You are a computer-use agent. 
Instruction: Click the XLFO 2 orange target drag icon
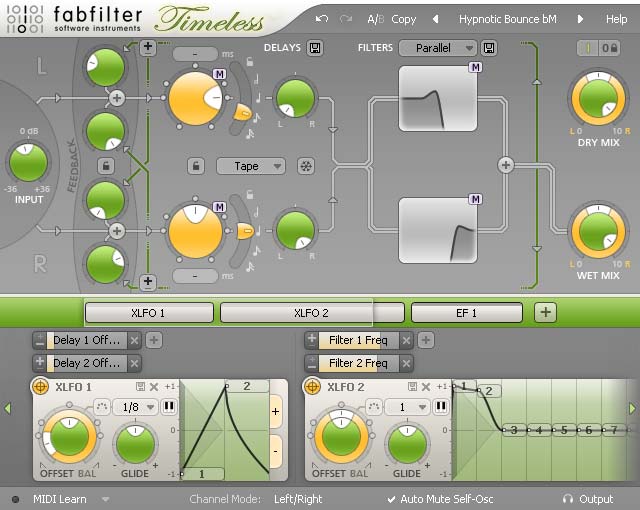point(312,386)
